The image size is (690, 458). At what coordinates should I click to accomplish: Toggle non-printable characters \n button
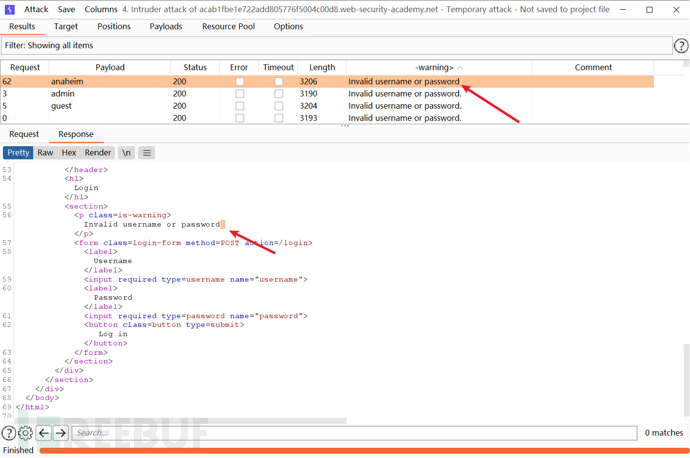tap(126, 153)
